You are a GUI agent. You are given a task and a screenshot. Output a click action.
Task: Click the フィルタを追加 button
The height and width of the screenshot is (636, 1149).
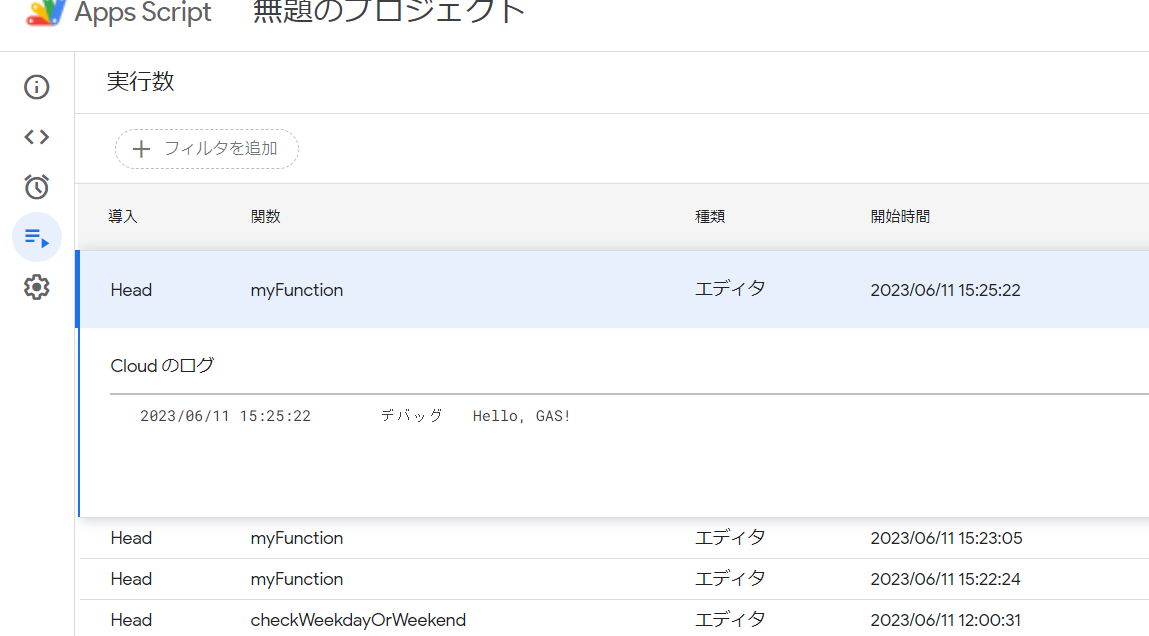coord(206,148)
